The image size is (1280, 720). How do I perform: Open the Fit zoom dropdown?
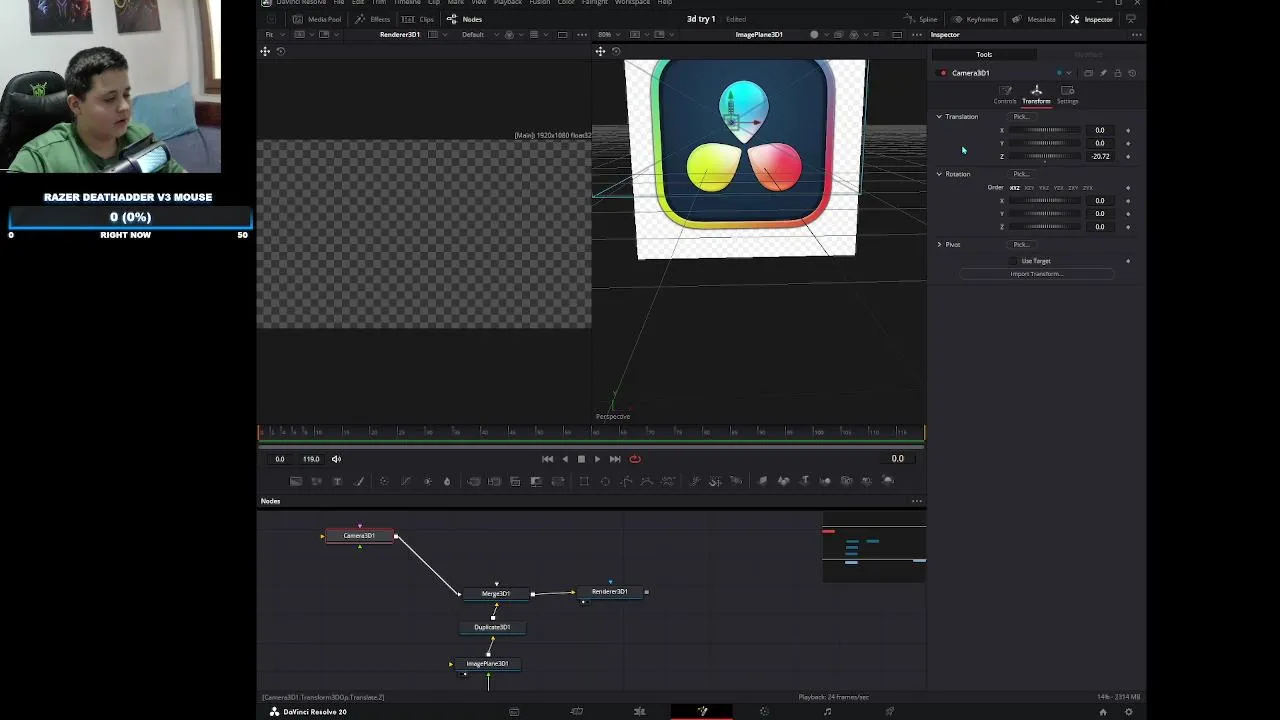273,35
